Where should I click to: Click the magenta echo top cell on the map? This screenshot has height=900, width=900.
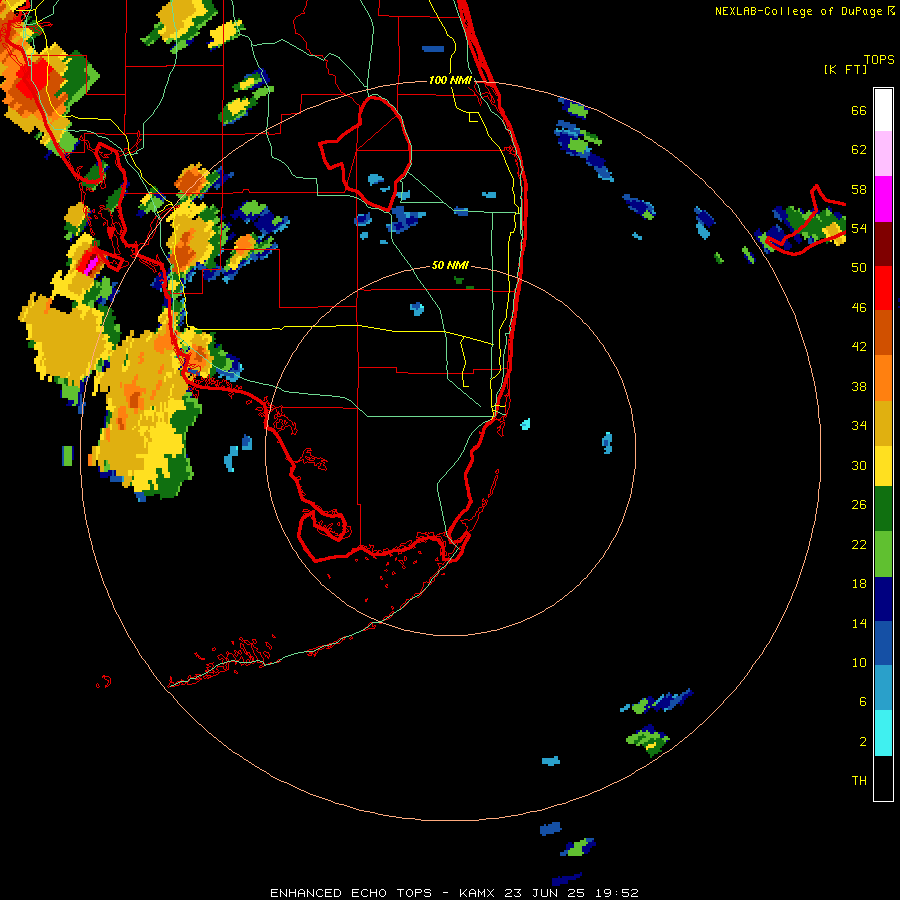coord(90,264)
